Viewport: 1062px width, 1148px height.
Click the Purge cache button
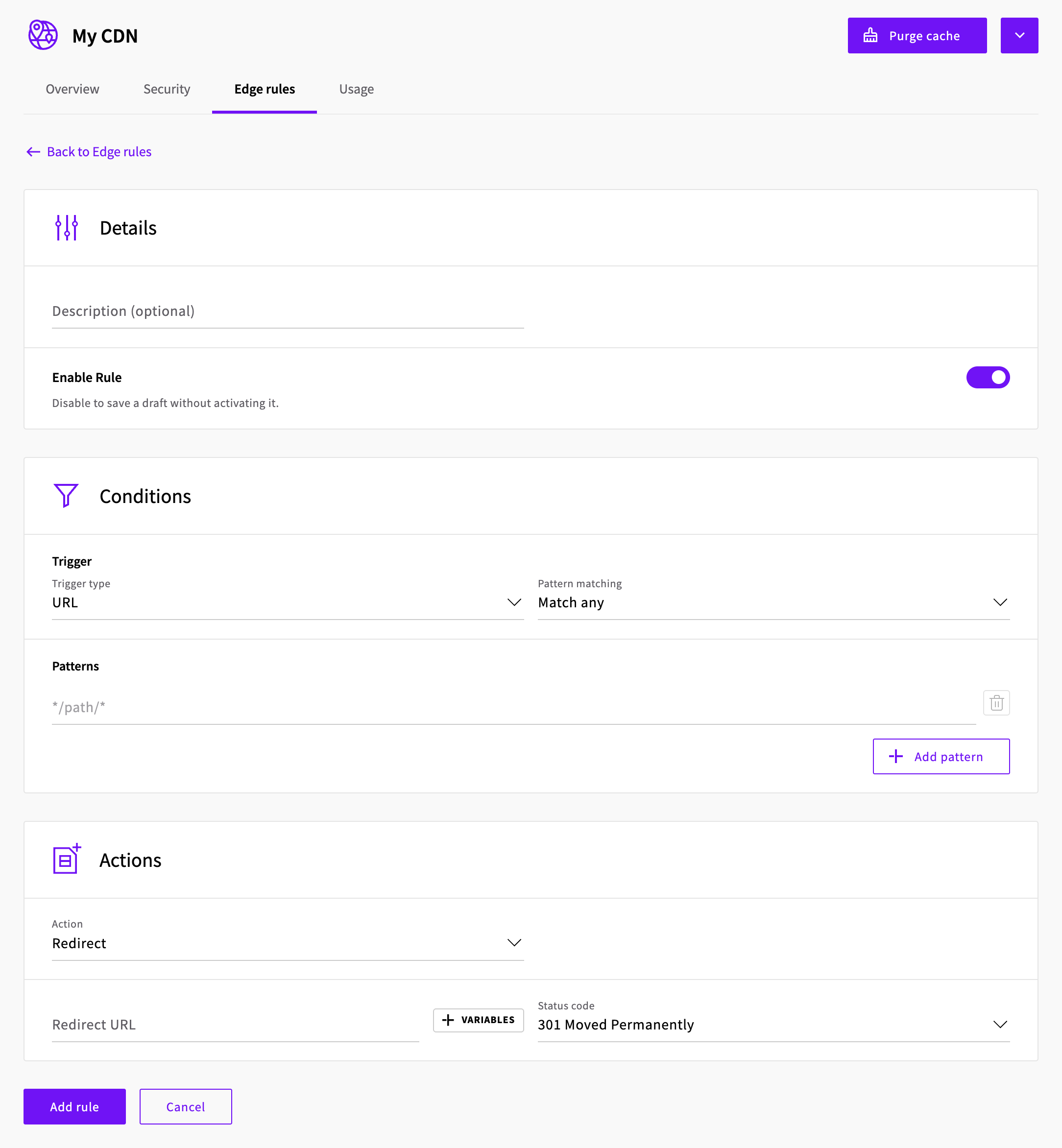[x=917, y=36]
